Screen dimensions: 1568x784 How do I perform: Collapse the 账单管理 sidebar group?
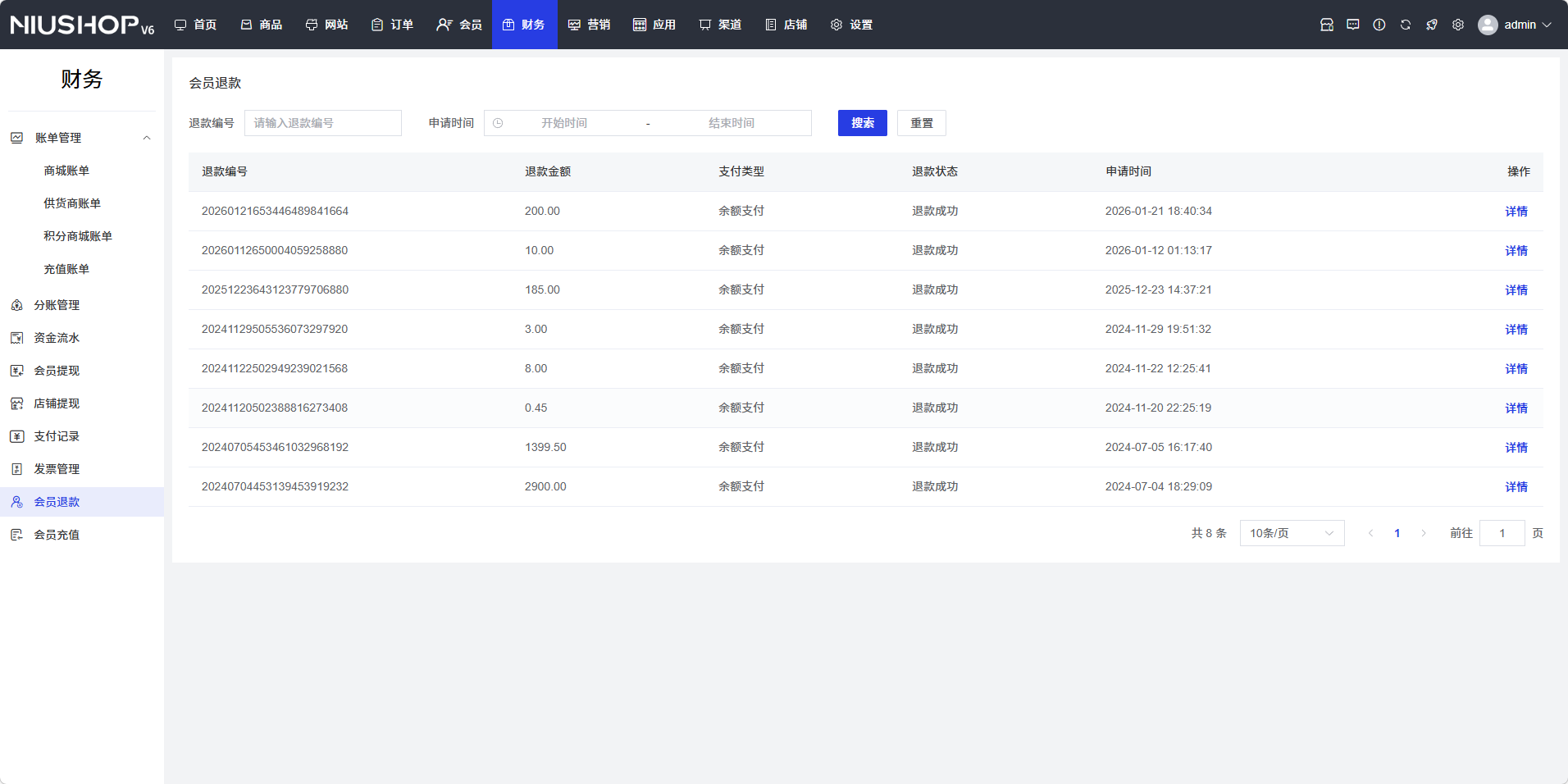point(147,138)
